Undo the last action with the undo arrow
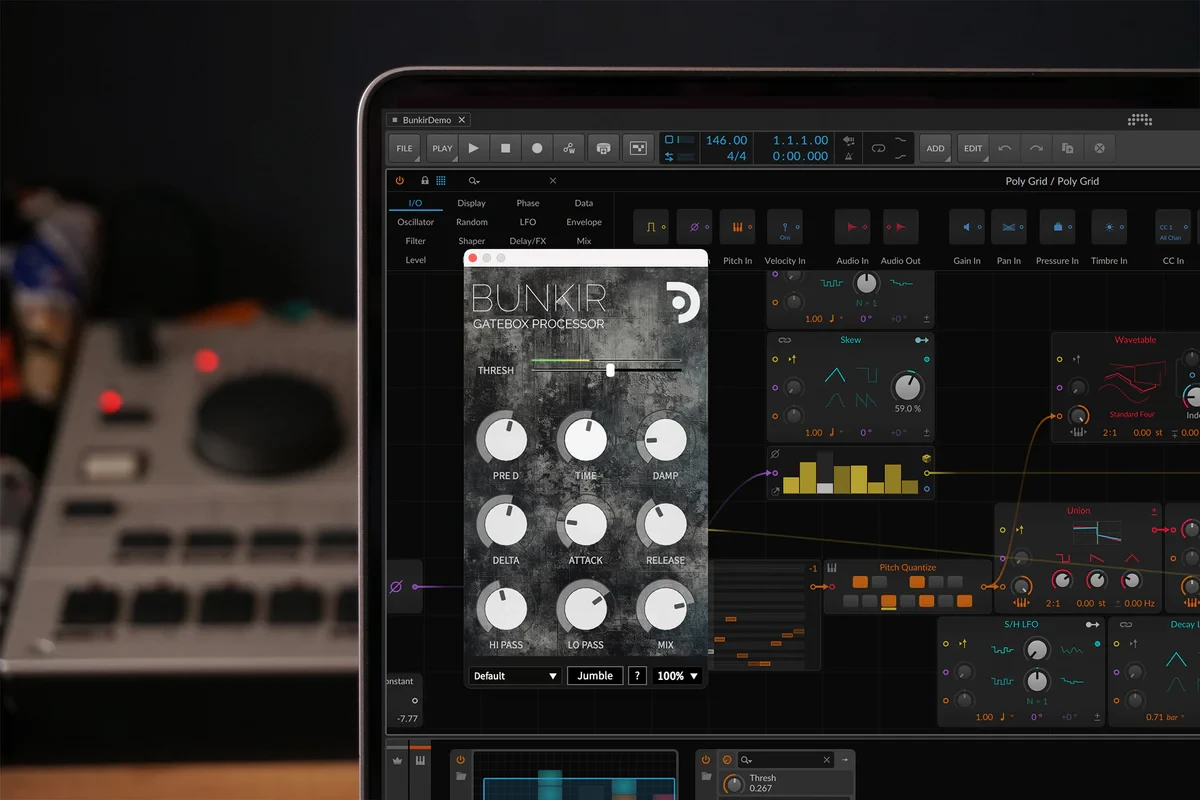This screenshot has width=1200, height=800. (x=1005, y=148)
